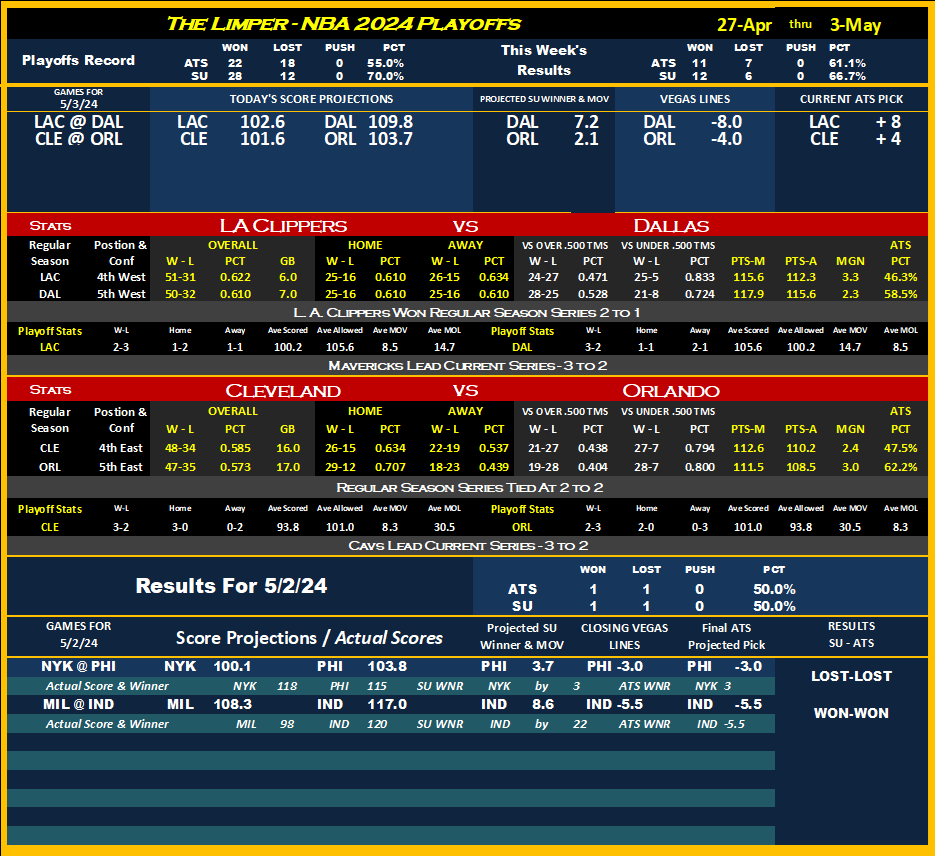Click 'L.A. Clippers Won Regular Season Series' banner

[467, 313]
